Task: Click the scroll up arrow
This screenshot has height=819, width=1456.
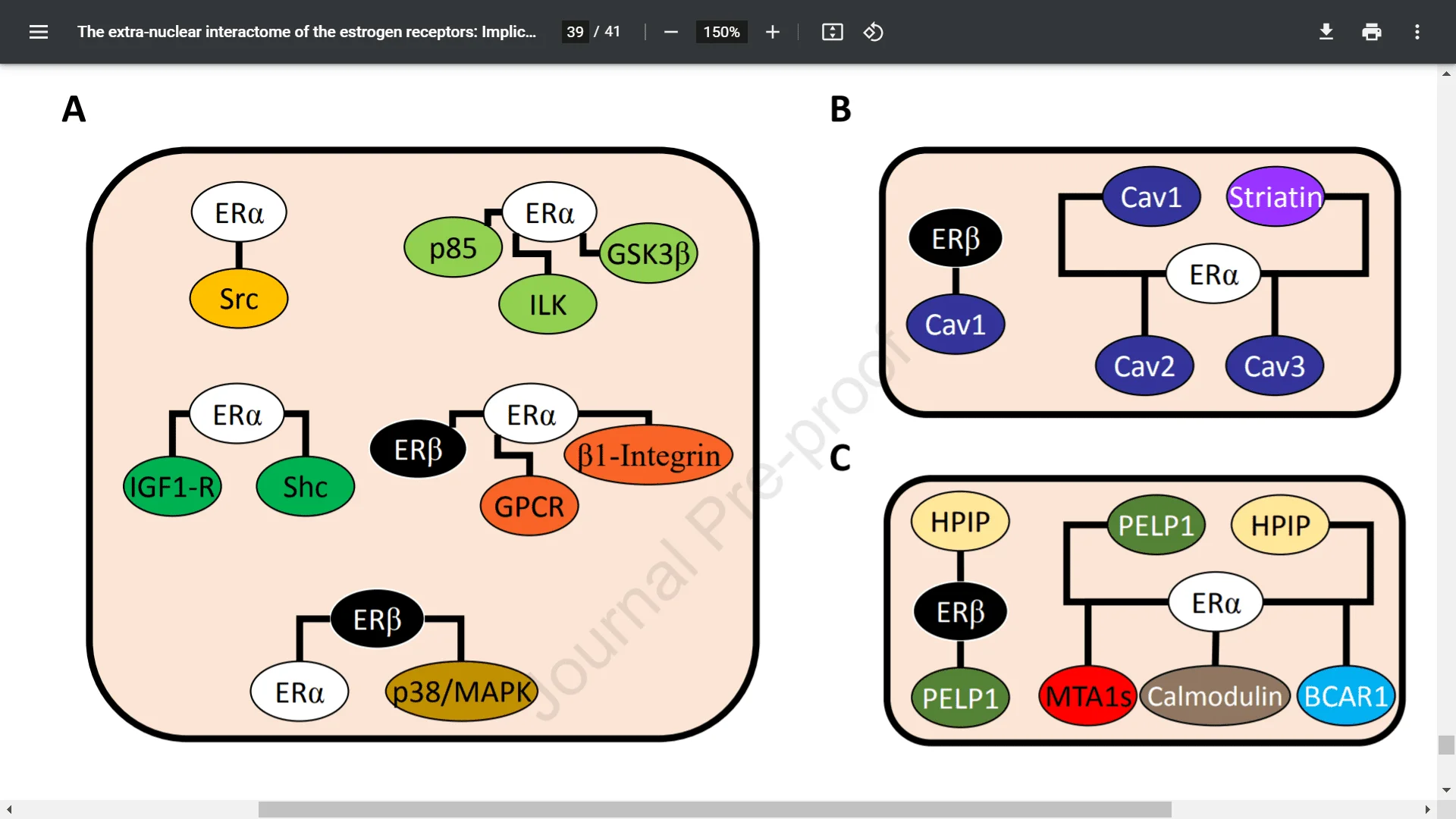Action: pos(1446,74)
